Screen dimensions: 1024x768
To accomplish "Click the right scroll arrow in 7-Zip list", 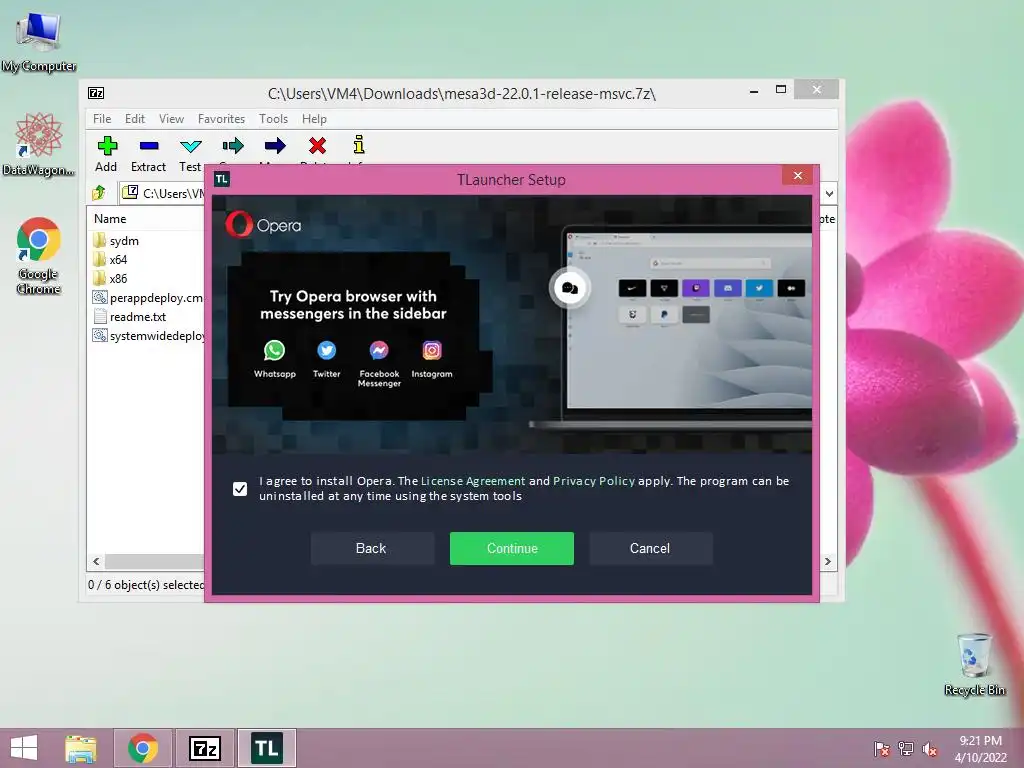I will 828,562.
